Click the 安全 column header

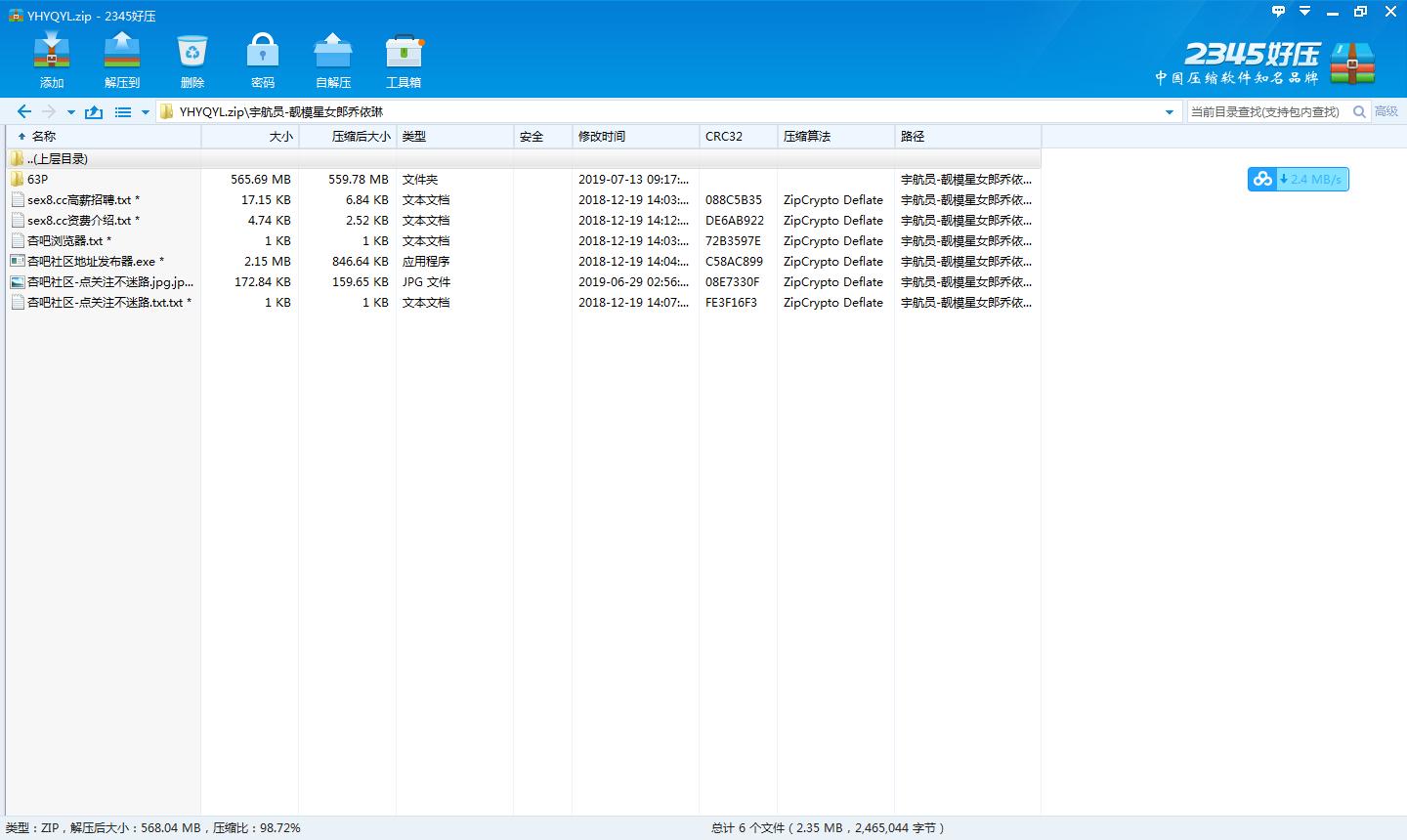[x=543, y=136]
